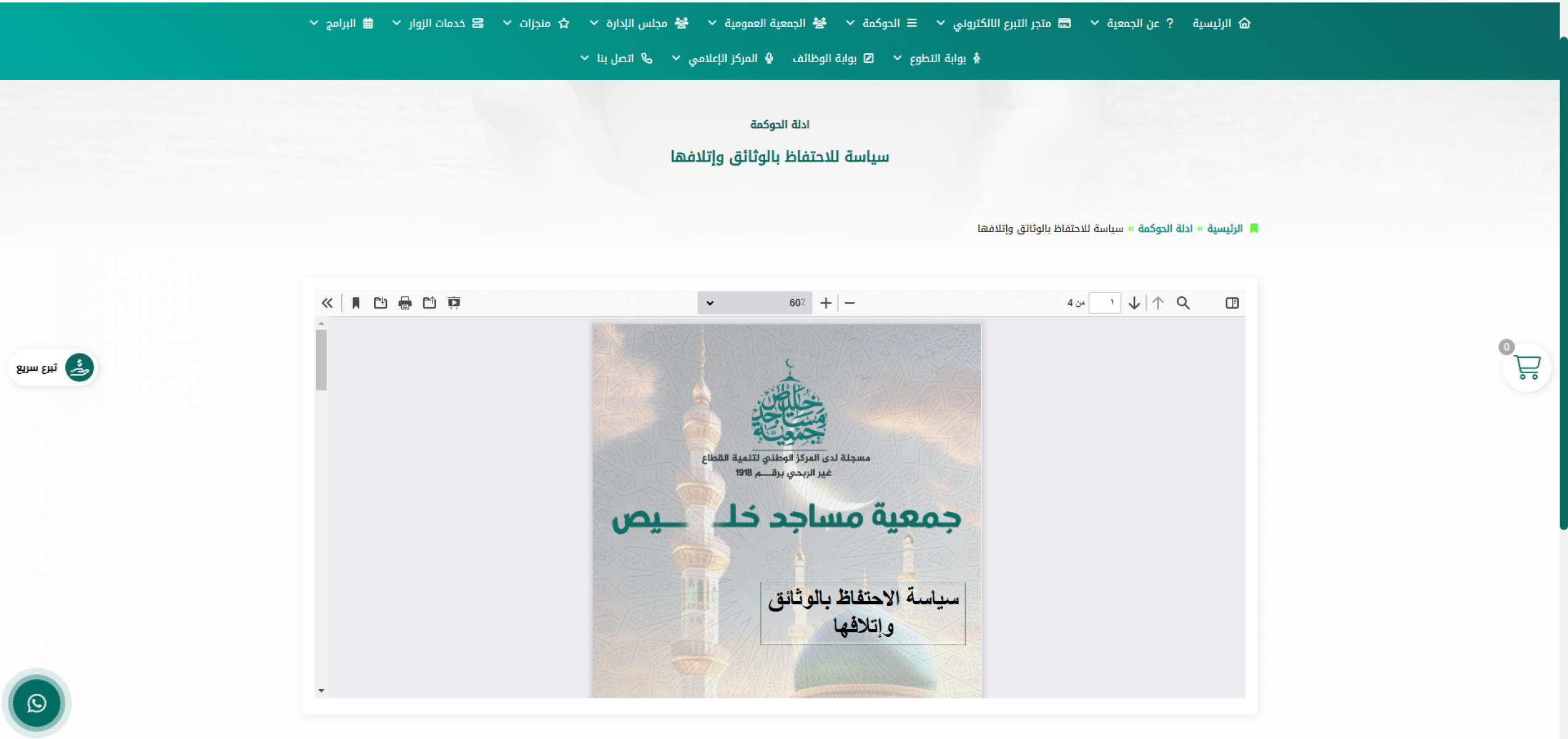Click الرئيسية breadcrumb link
This screenshot has width=1568, height=739.
(x=1225, y=228)
